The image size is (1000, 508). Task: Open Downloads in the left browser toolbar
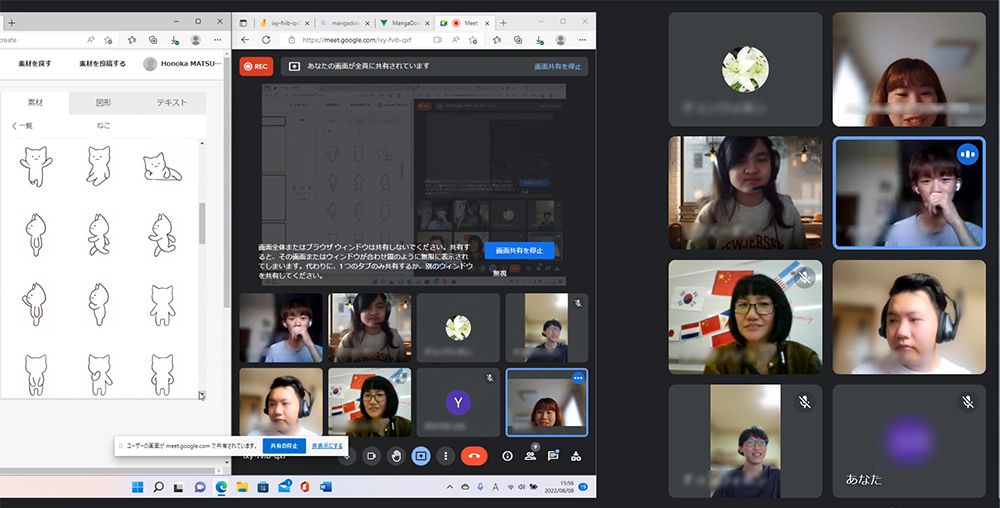[x=174, y=40]
